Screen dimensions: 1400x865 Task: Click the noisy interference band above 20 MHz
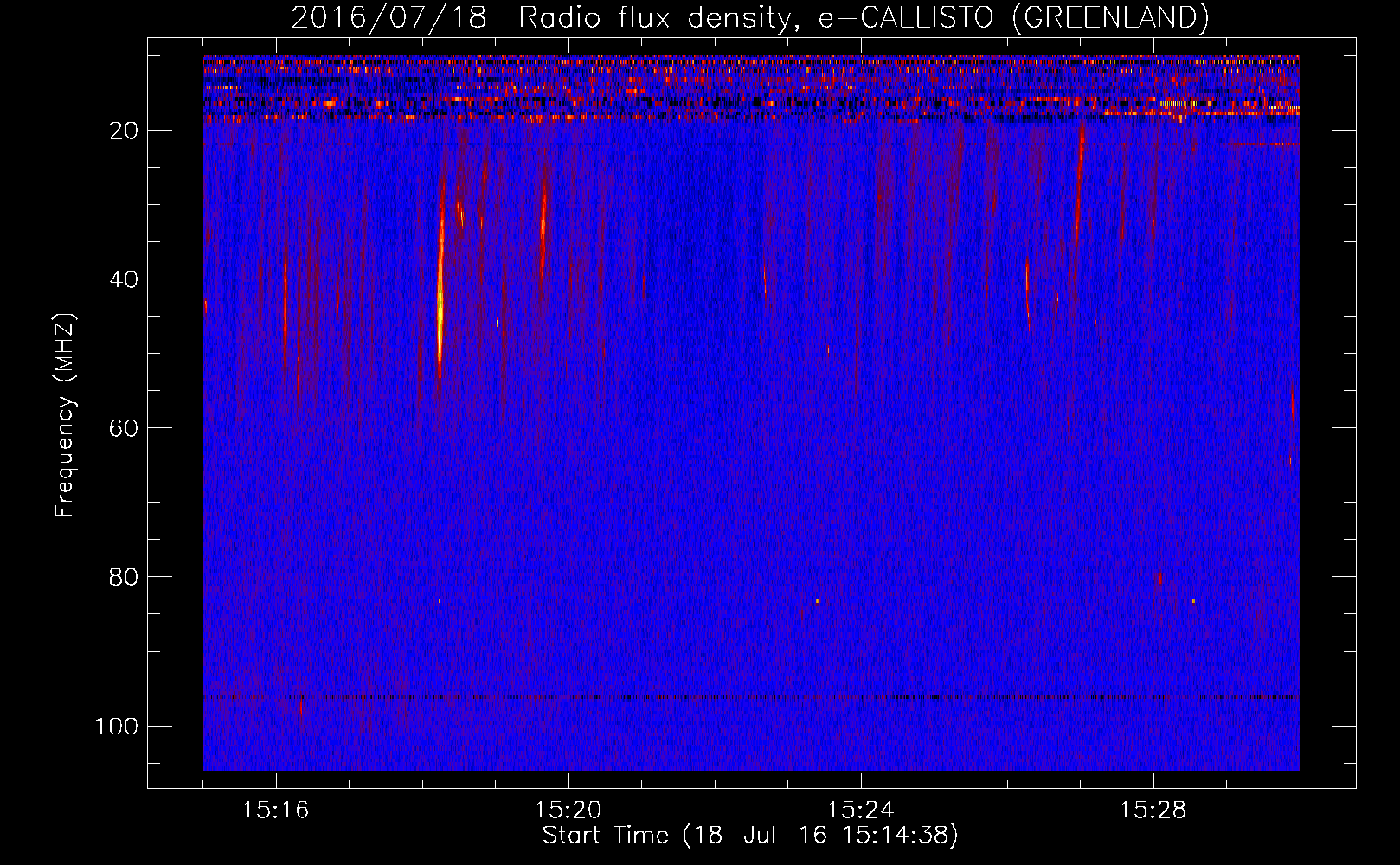tap(751, 88)
